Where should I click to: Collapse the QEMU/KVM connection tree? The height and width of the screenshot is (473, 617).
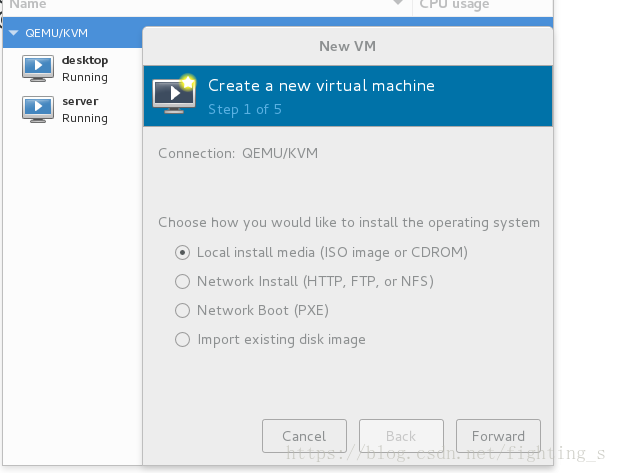click(x=14, y=33)
